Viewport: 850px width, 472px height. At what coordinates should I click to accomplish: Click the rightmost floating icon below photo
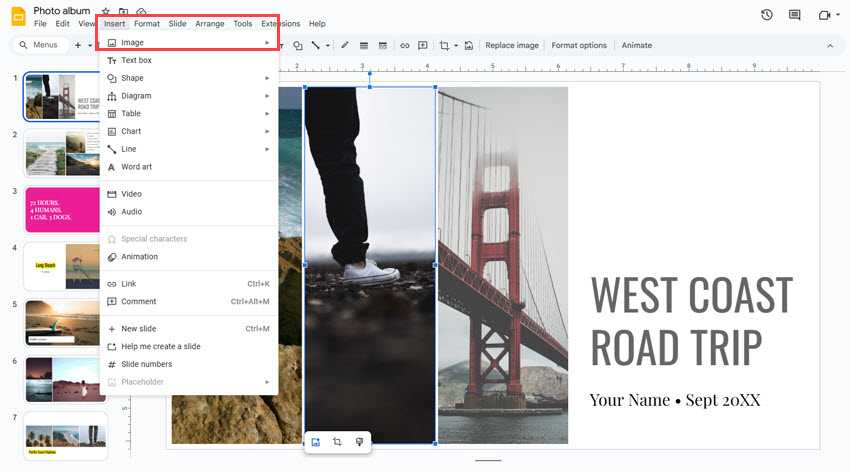tap(359, 442)
